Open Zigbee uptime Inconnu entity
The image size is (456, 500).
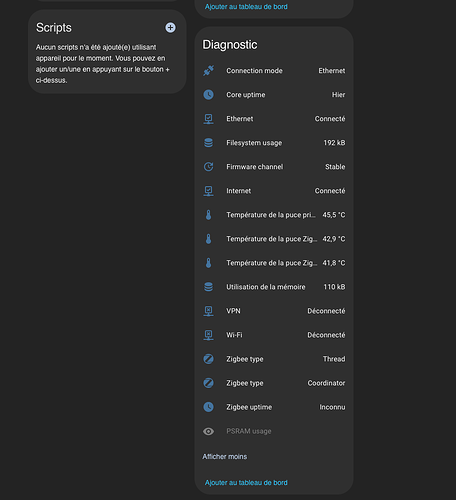274,407
